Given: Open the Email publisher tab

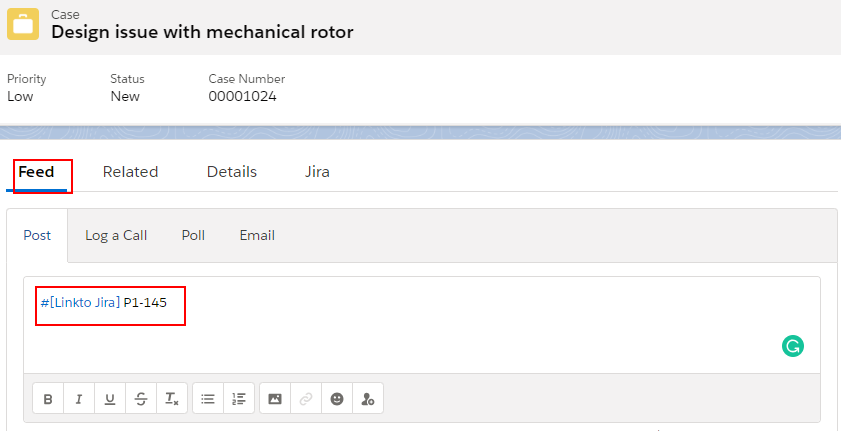Looking at the screenshot, I should pos(257,235).
